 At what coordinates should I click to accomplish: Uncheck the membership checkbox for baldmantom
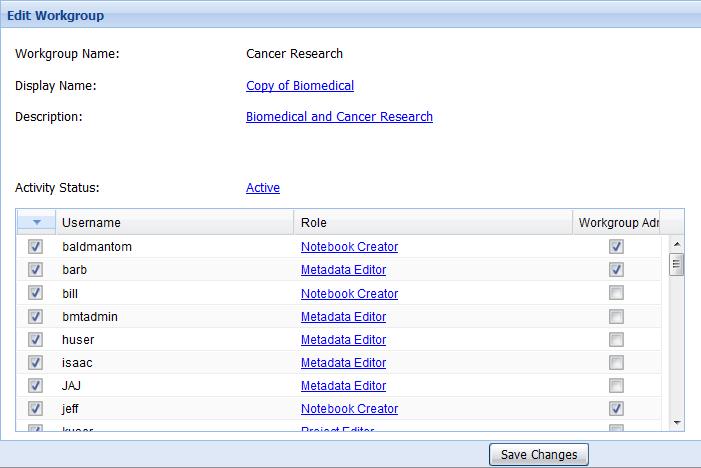(x=36, y=247)
